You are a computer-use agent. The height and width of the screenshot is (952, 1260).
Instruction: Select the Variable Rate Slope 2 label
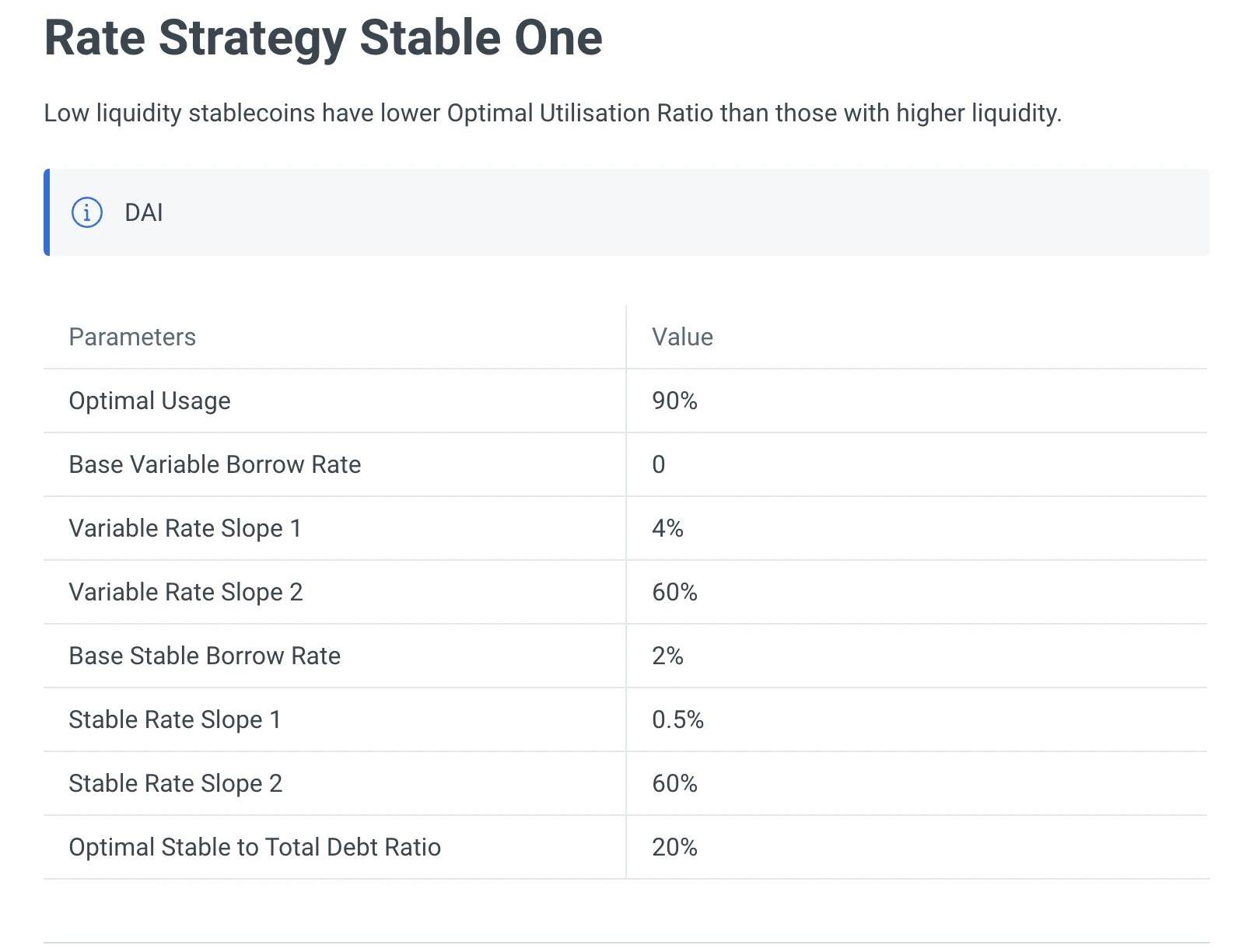click(186, 592)
